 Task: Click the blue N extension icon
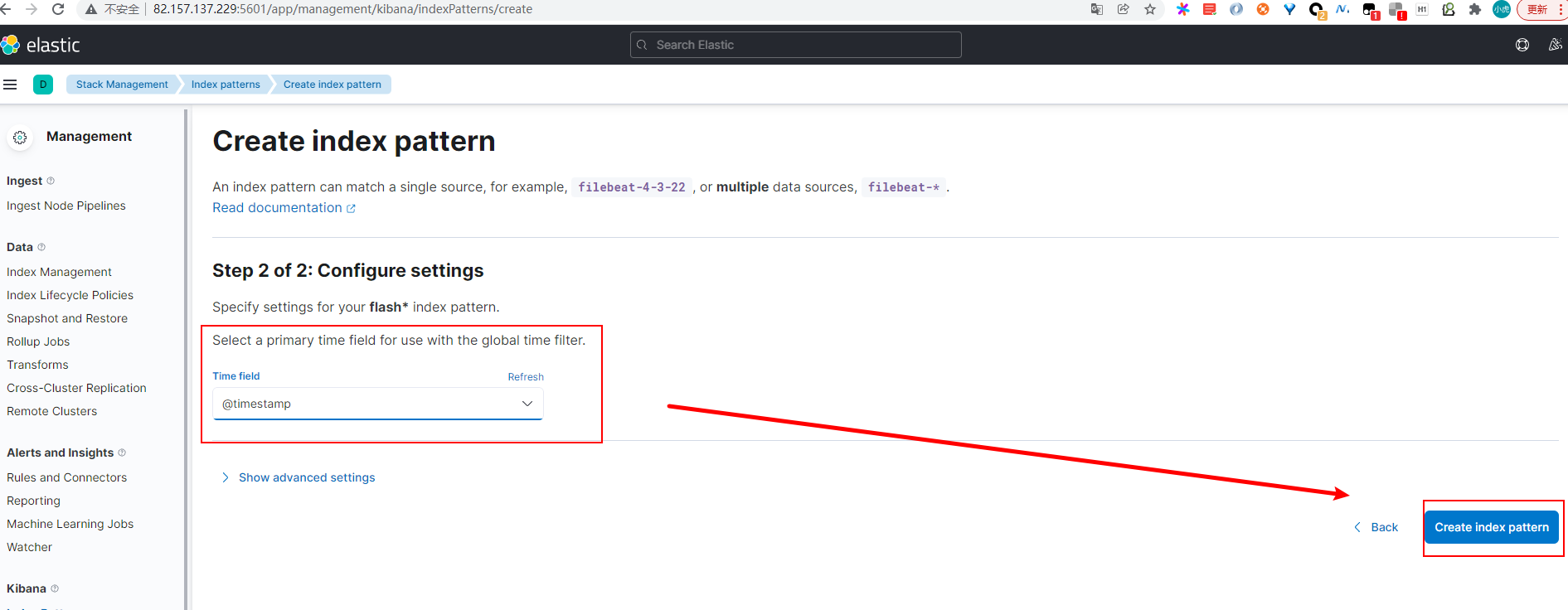click(1342, 9)
